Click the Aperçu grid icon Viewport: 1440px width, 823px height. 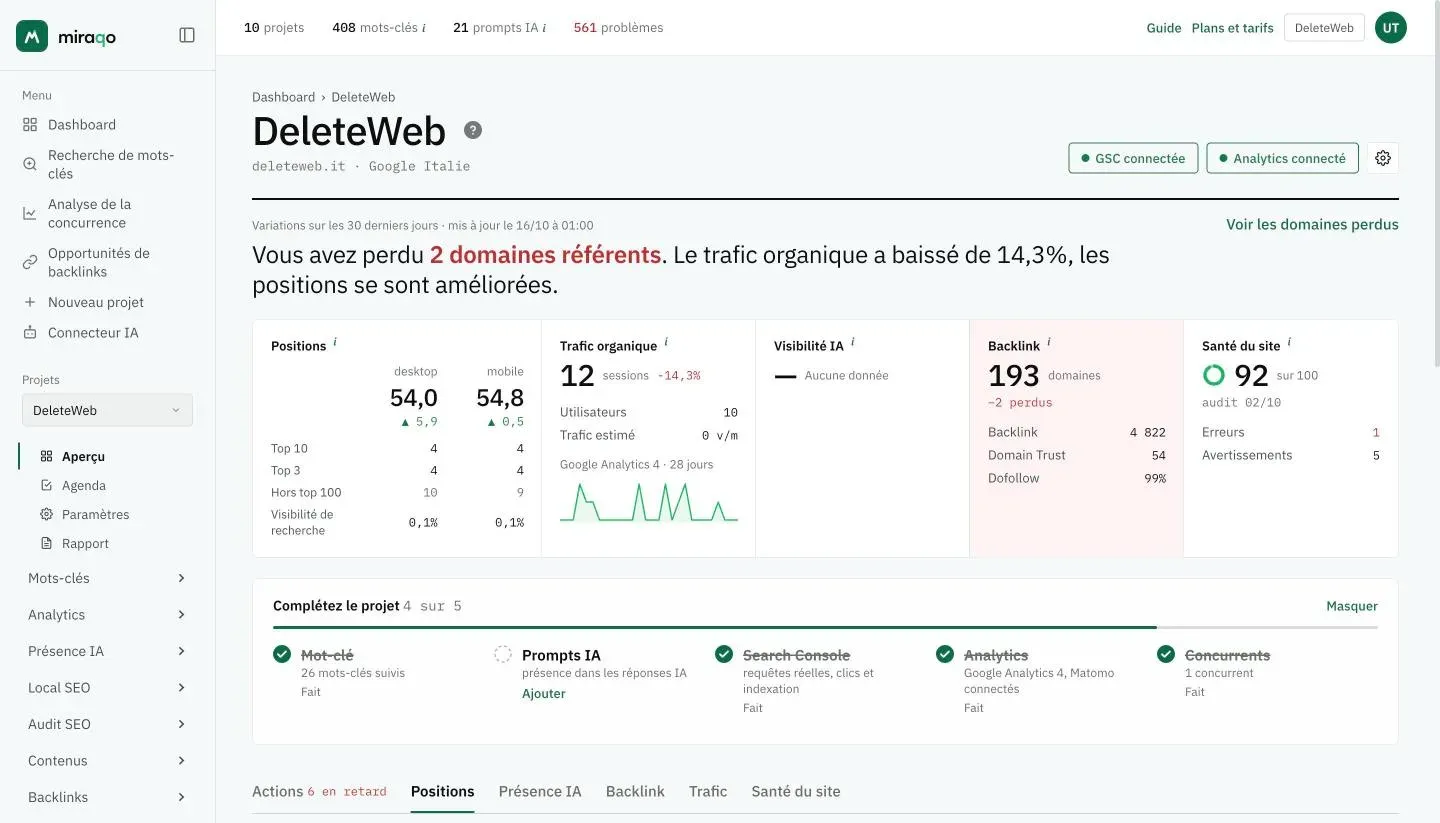(x=46, y=456)
